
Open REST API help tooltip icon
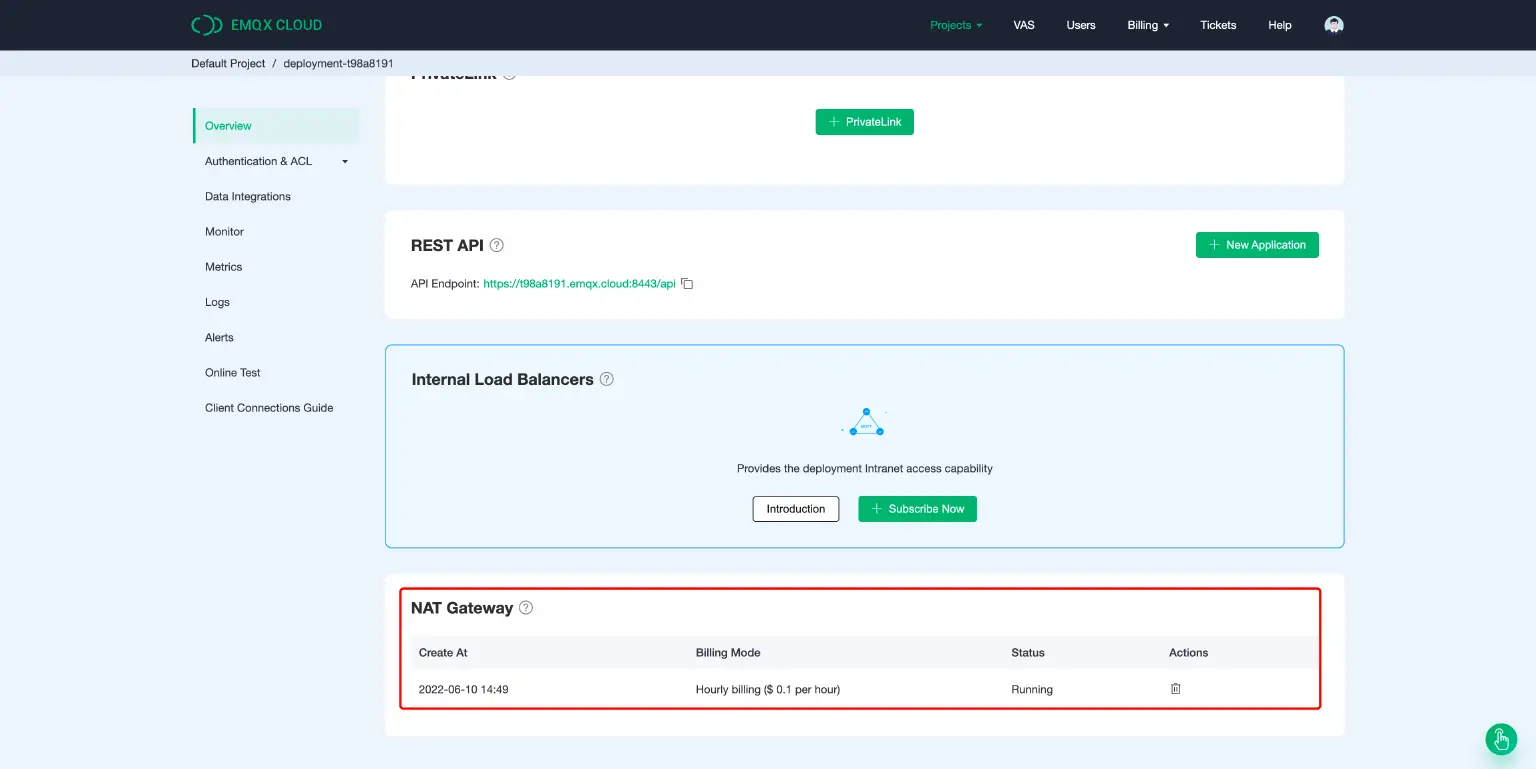pos(497,245)
